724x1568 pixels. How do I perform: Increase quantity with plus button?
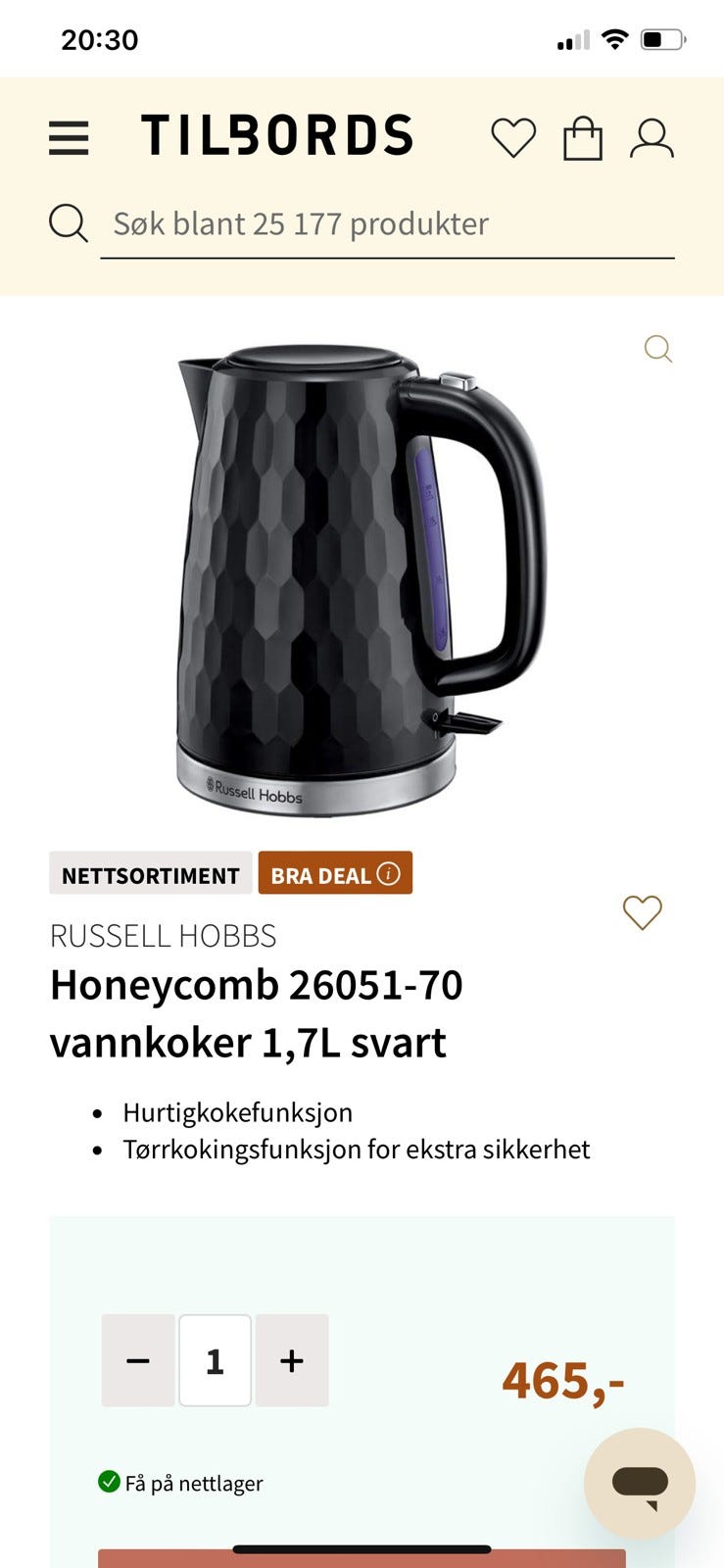[292, 1361]
